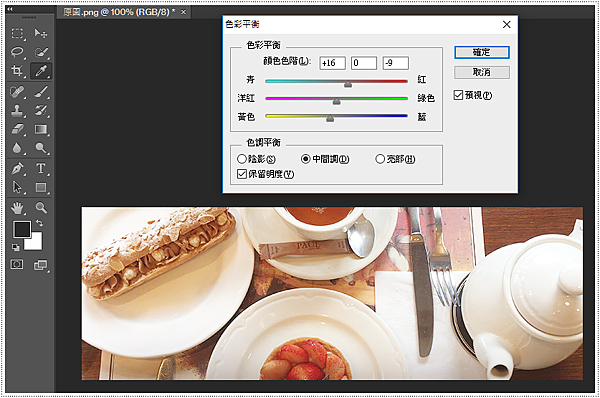Swap foreground and background colors
The image size is (600, 398).
[39, 223]
